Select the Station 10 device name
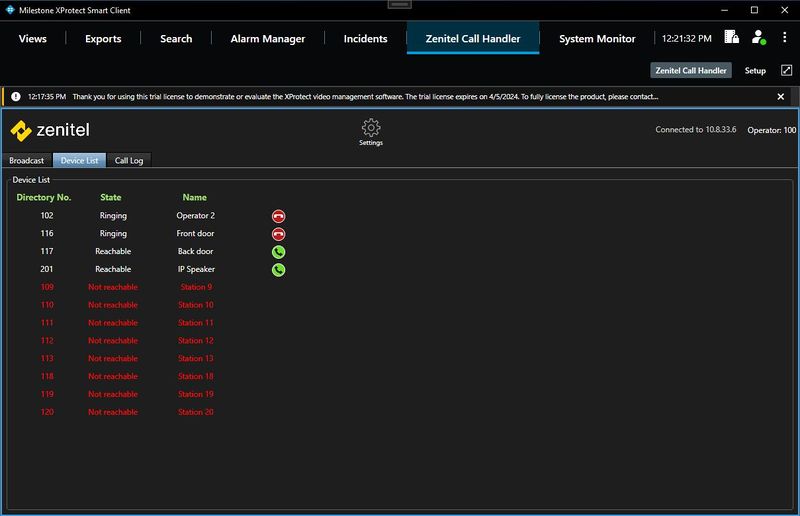Image resolution: width=800 pixels, height=516 pixels. point(196,305)
